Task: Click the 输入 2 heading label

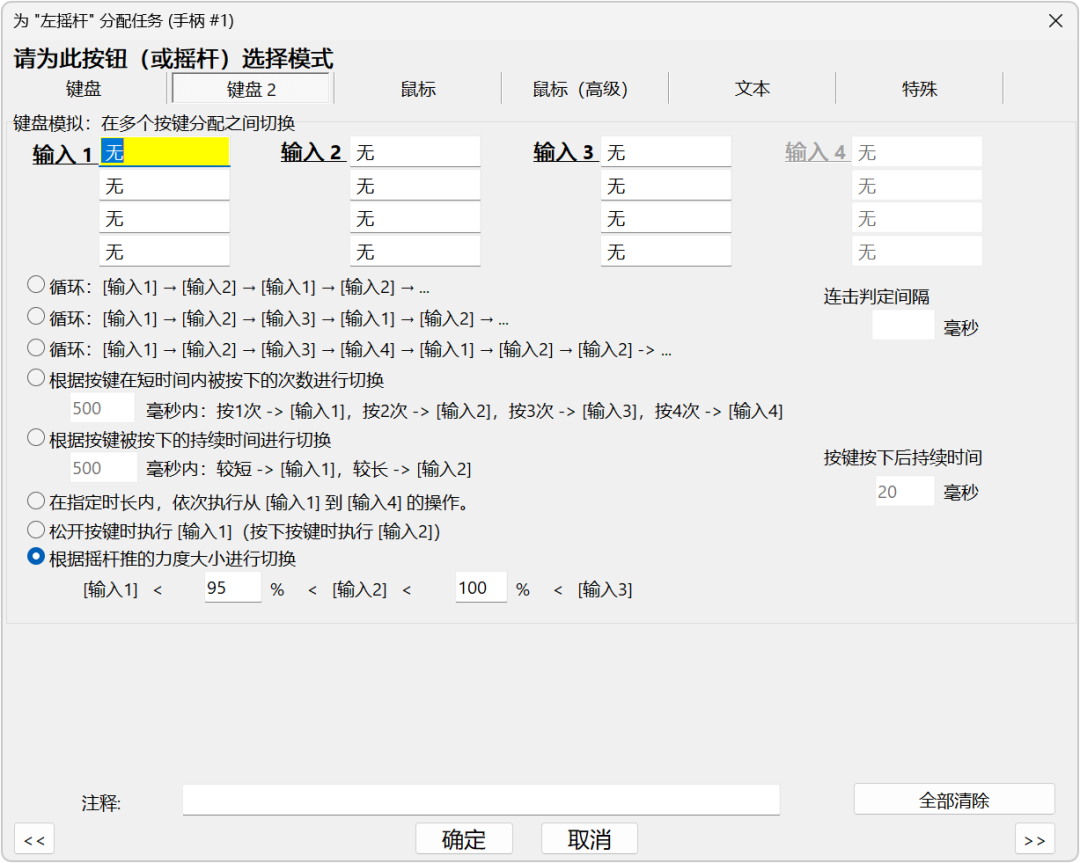Action: pos(311,152)
